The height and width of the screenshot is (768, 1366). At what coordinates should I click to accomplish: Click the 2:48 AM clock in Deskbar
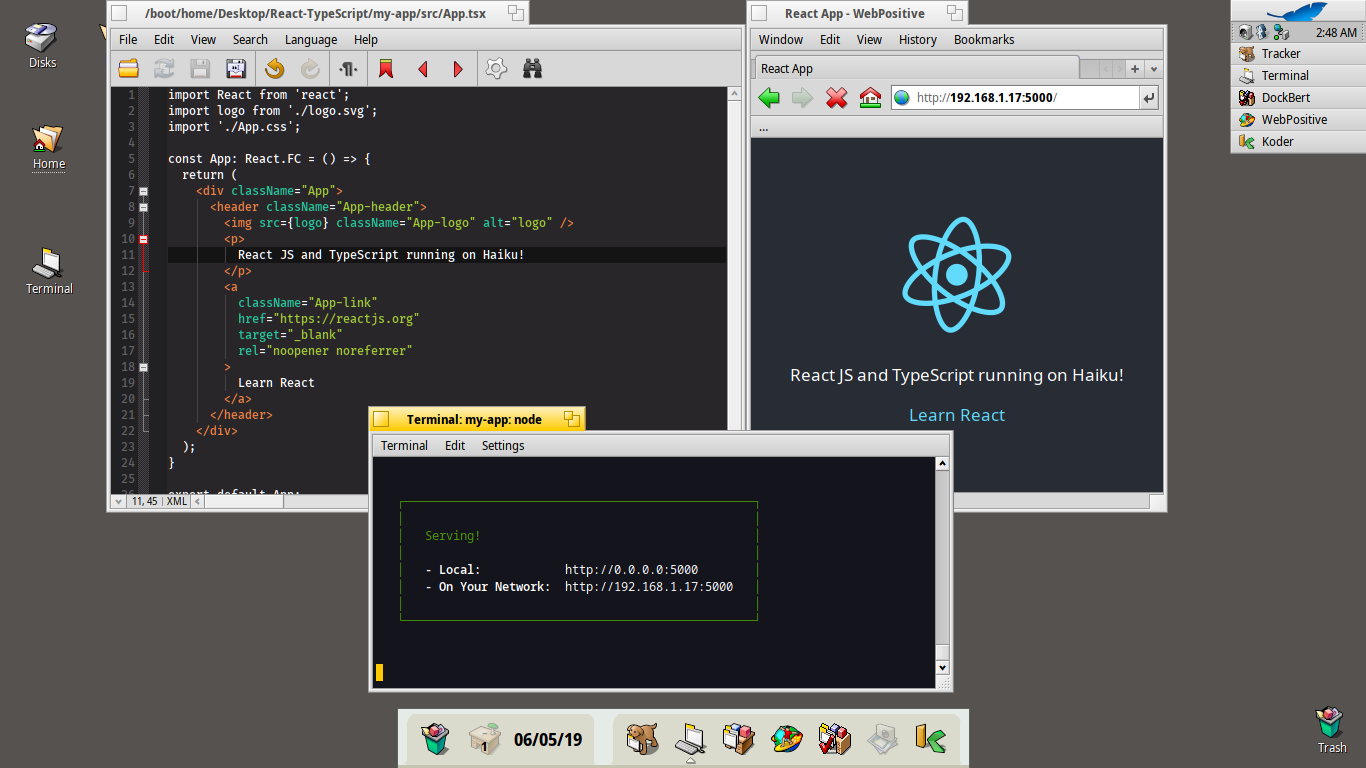[1336, 33]
